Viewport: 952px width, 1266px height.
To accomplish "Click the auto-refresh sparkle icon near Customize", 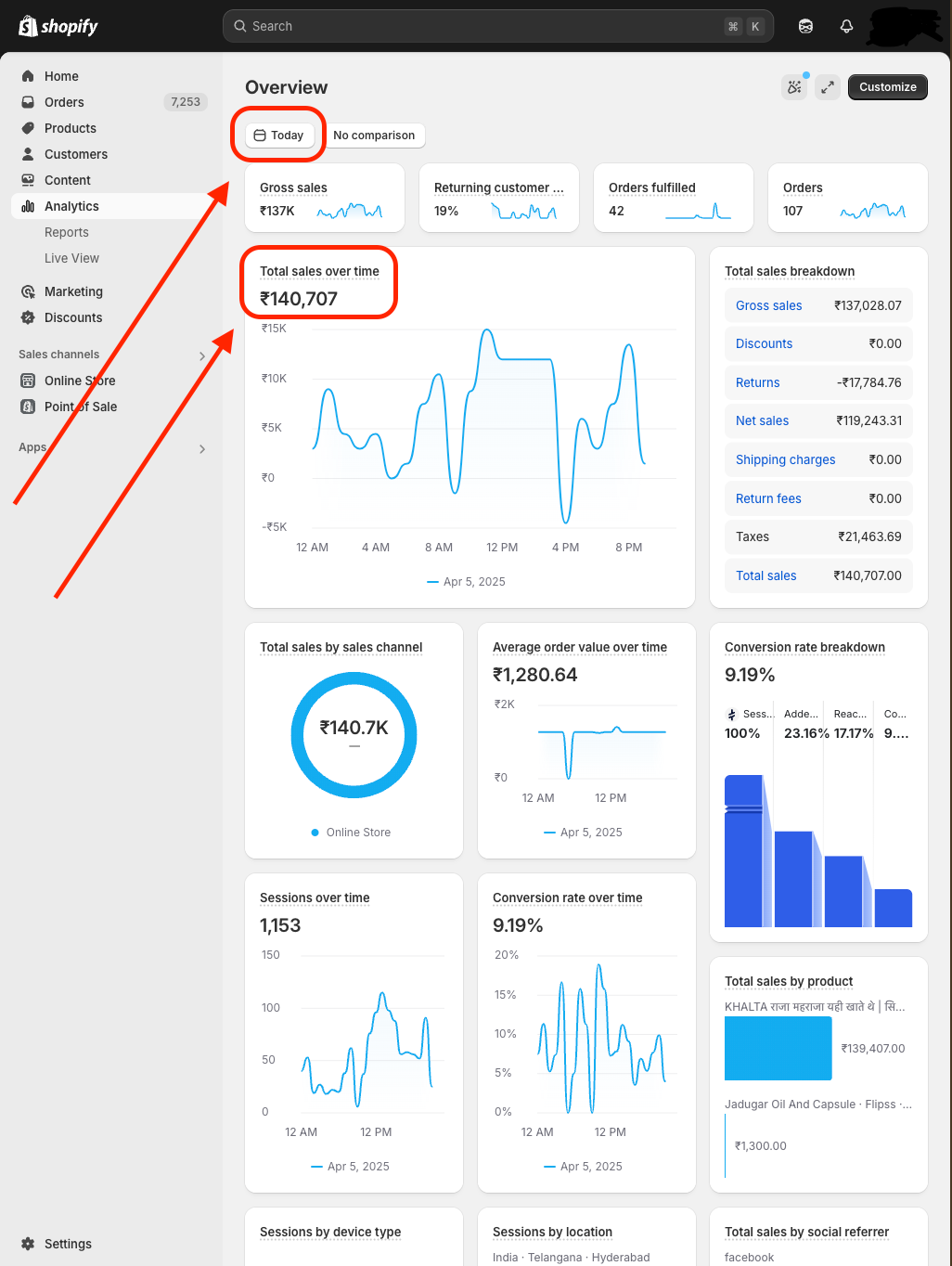I will (x=794, y=87).
